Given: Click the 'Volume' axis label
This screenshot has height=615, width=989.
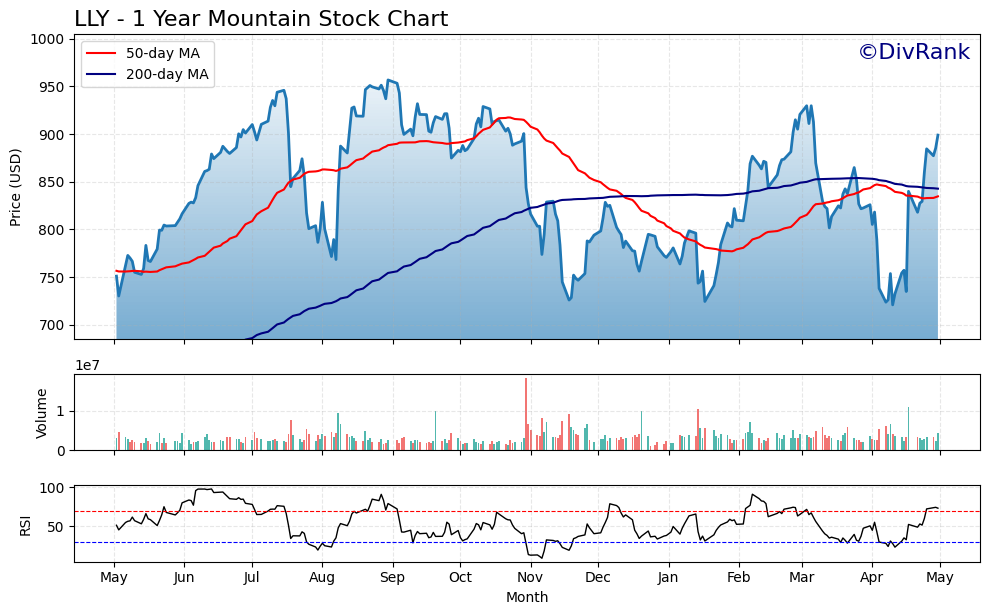Looking at the screenshot, I should [x=42, y=413].
